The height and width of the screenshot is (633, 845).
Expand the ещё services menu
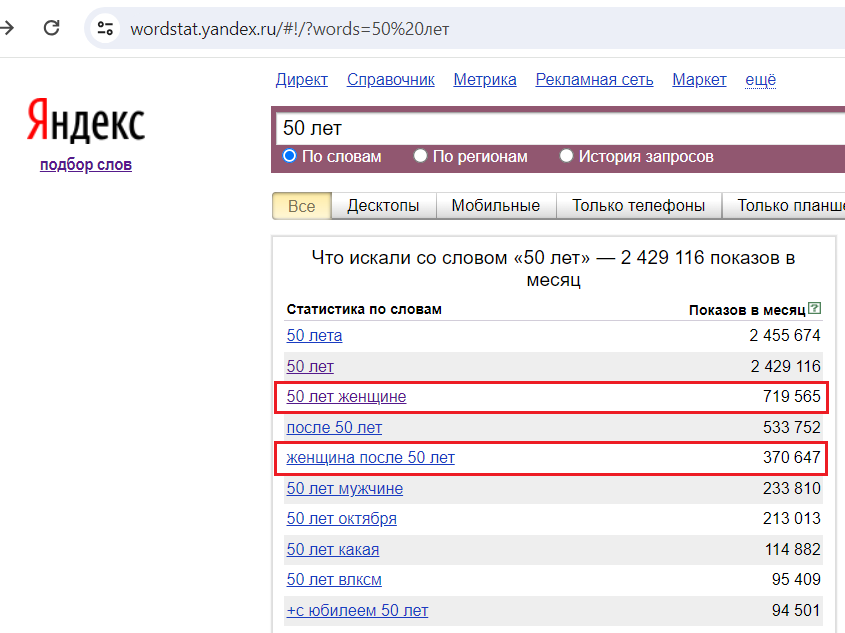pyautogui.click(x=760, y=80)
